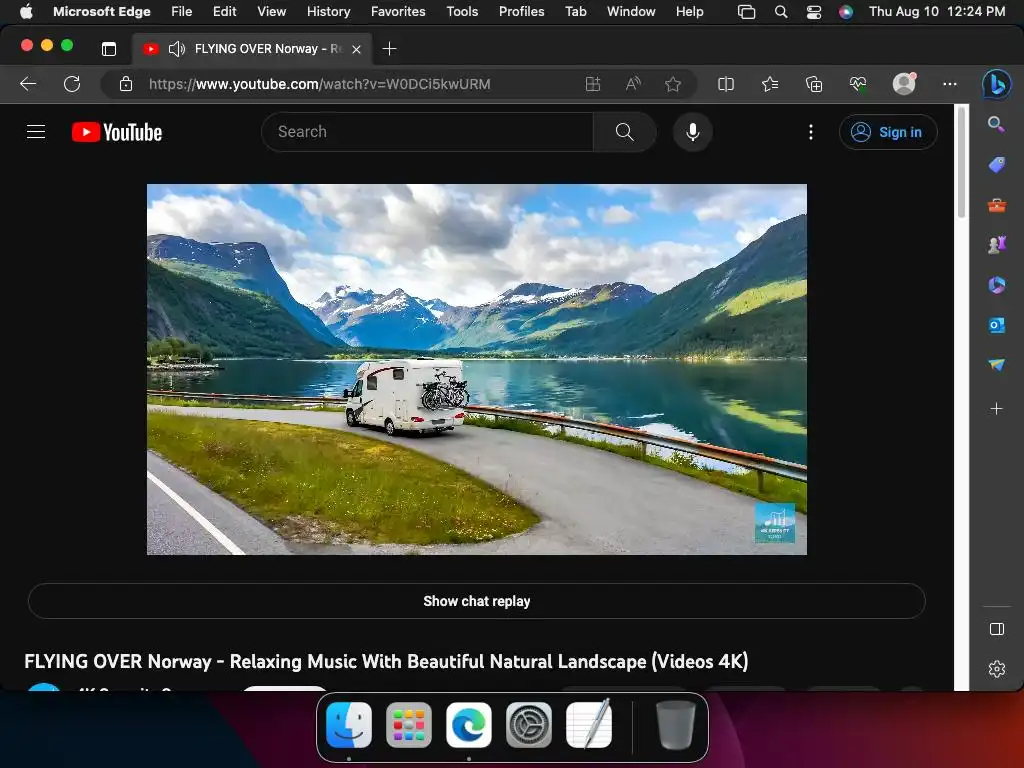
Task: Open the Help menu
Action: pos(689,11)
